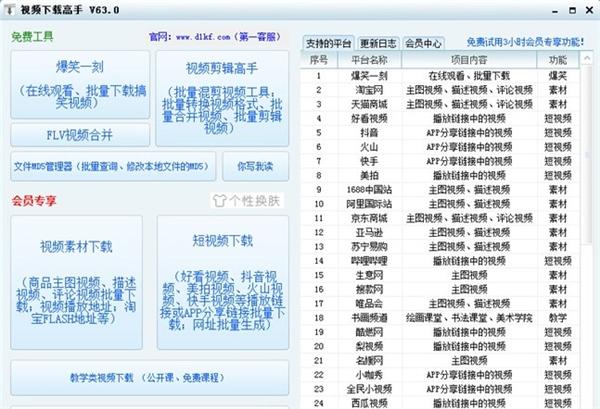The image size is (600, 409).
Task: Select the 酷燃网 row
Action: coord(440,332)
